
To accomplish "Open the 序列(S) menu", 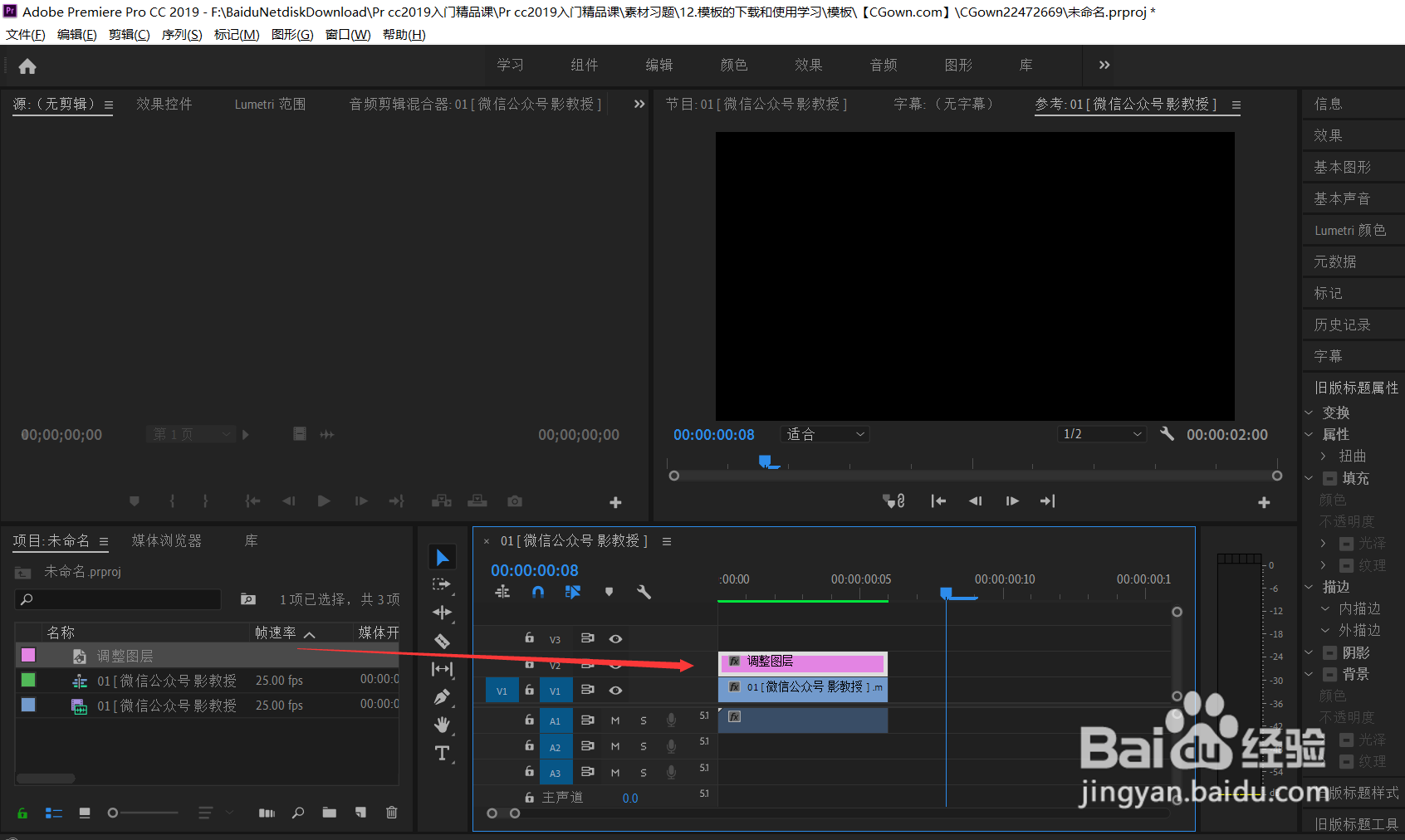I will tap(182, 35).
